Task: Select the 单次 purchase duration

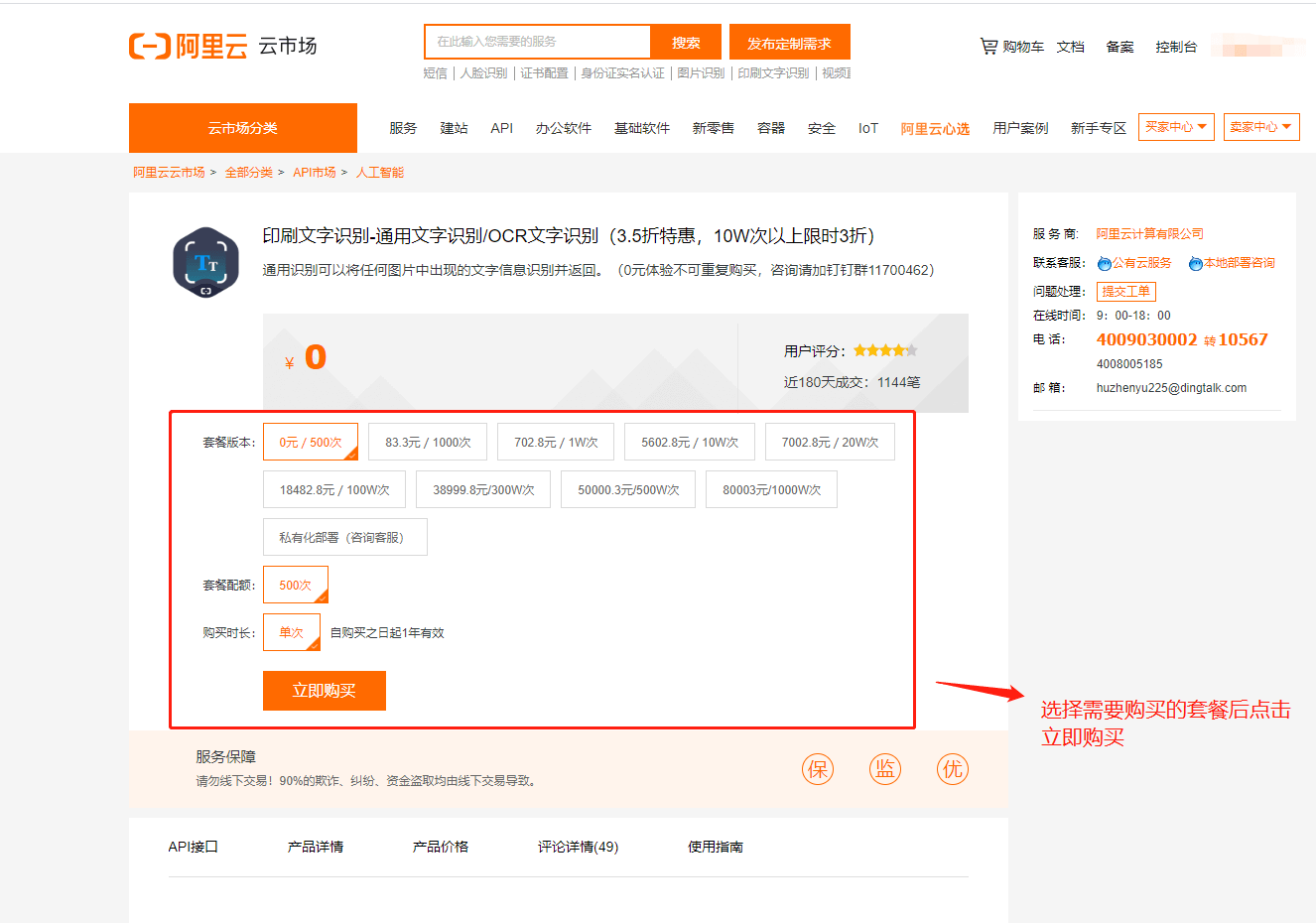Action: click(292, 632)
